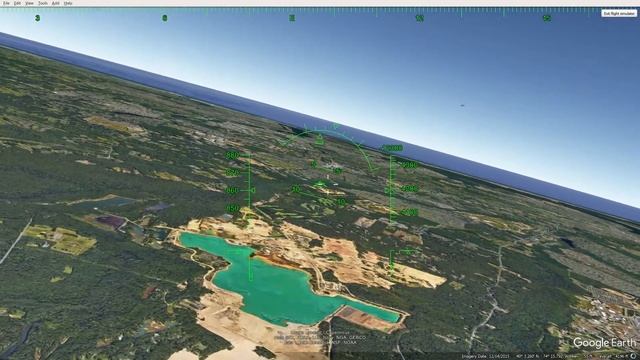The width and height of the screenshot is (640, 360).
Task: Open the View menu
Action: (x=29, y=3)
